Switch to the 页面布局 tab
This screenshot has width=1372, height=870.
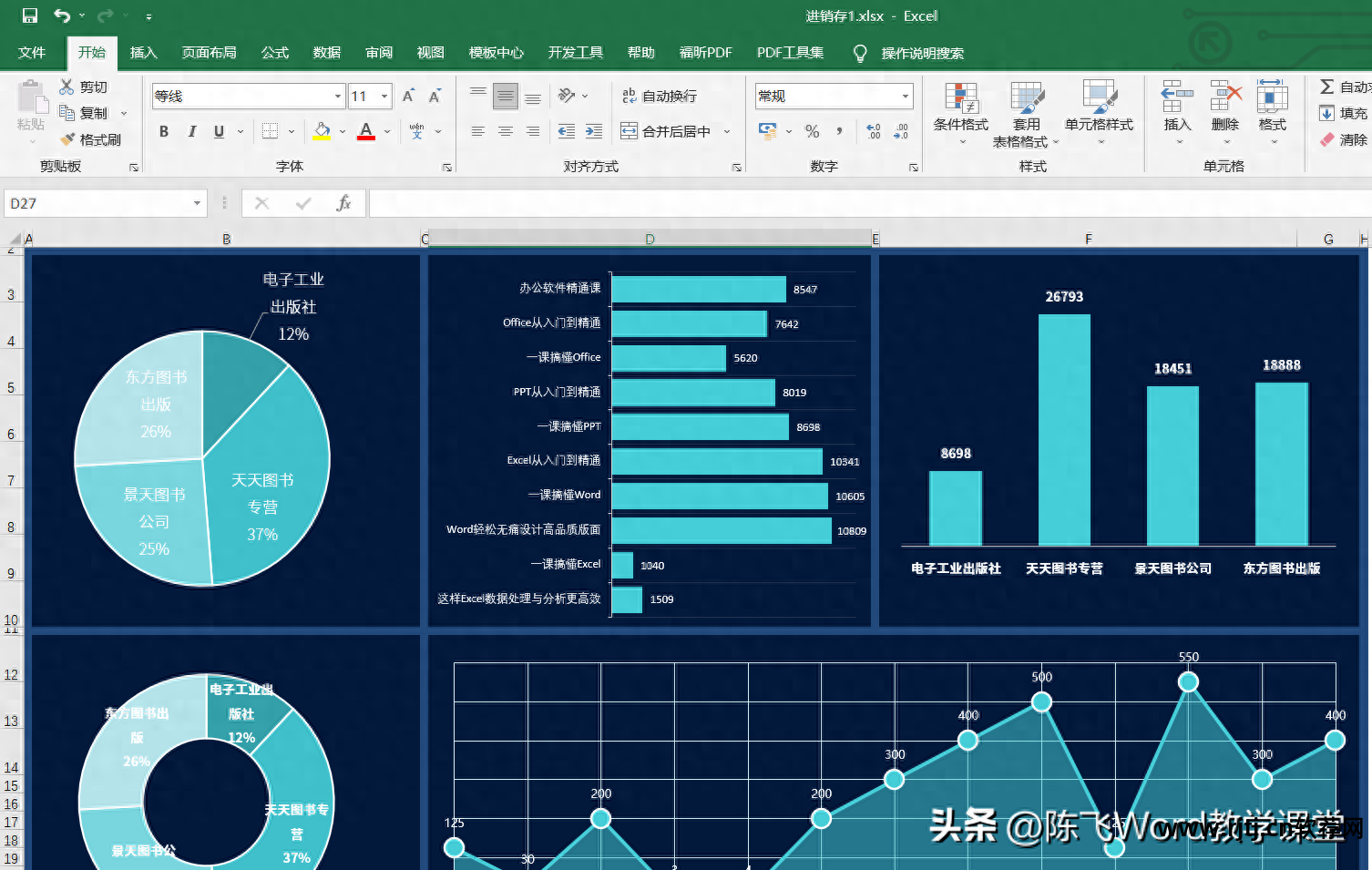pos(210,53)
